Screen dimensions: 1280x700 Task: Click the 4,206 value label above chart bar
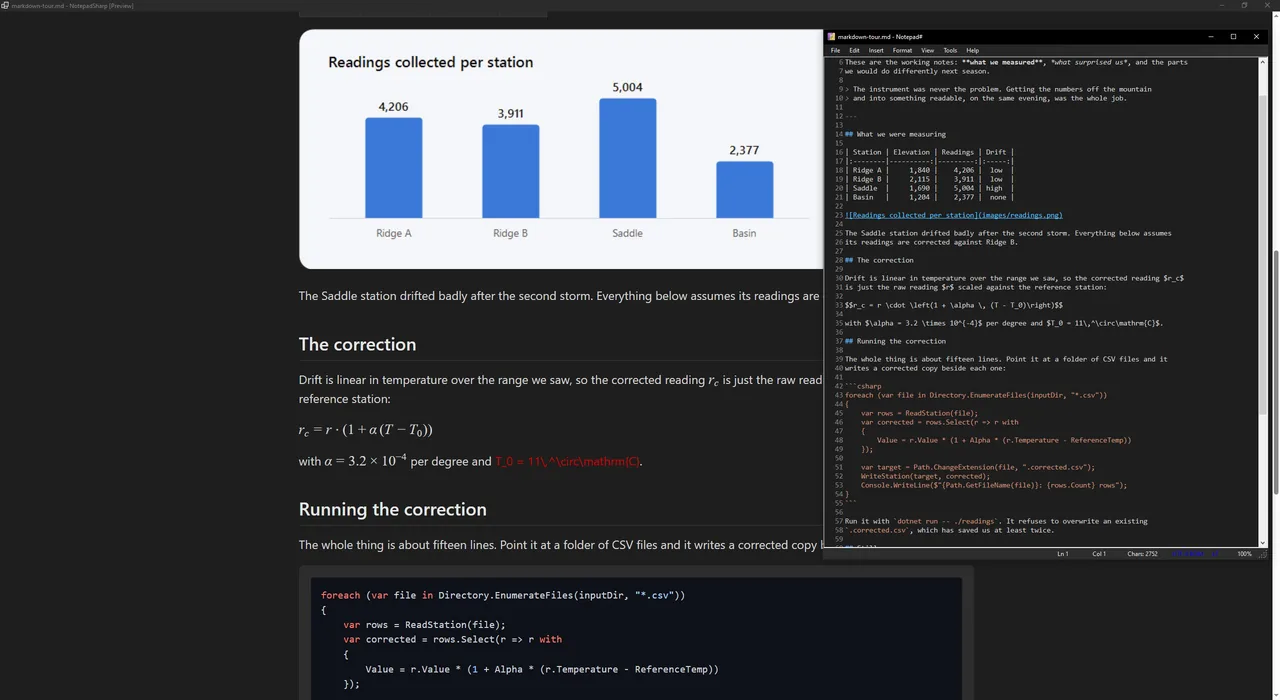pyautogui.click(x=393, y=107)
